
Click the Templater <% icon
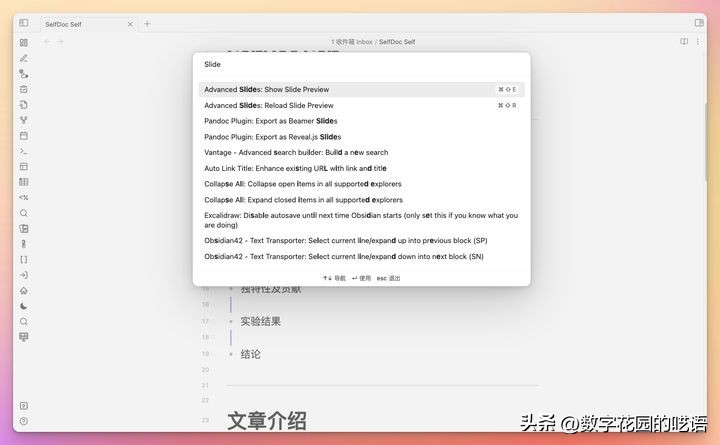coord(24,197)
